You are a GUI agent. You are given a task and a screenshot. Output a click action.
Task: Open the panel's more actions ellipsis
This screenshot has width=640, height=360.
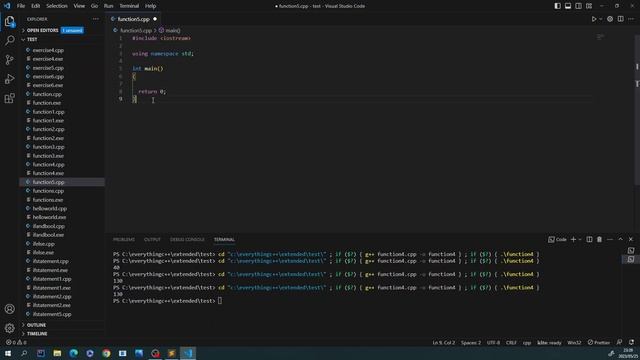610,240
